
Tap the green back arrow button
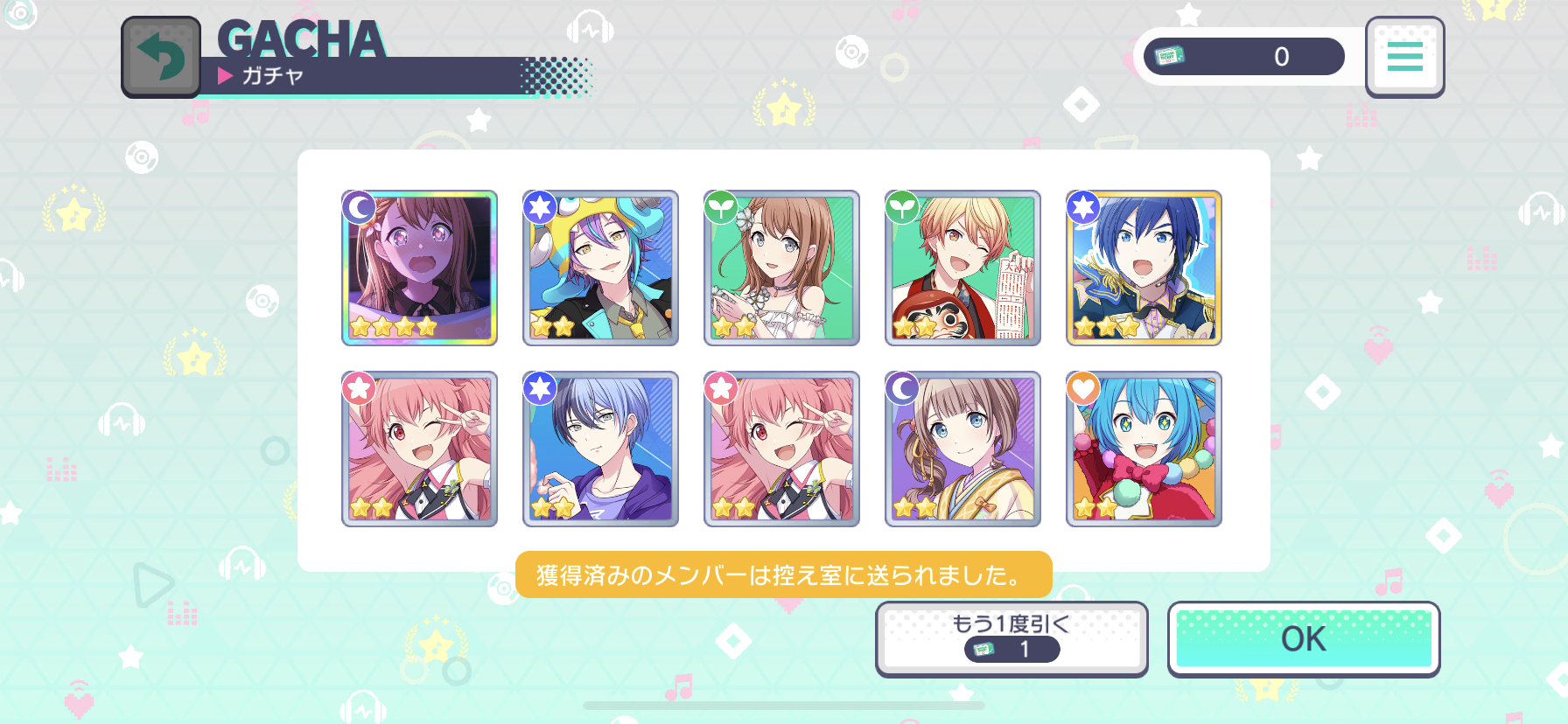click(x=161, y=57)
